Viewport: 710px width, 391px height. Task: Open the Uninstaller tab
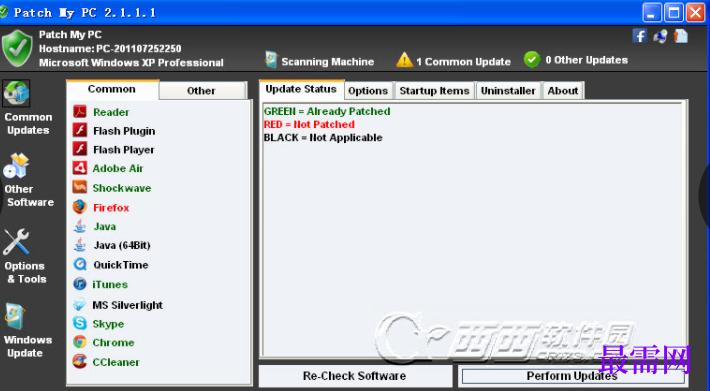tap(508, 91)
